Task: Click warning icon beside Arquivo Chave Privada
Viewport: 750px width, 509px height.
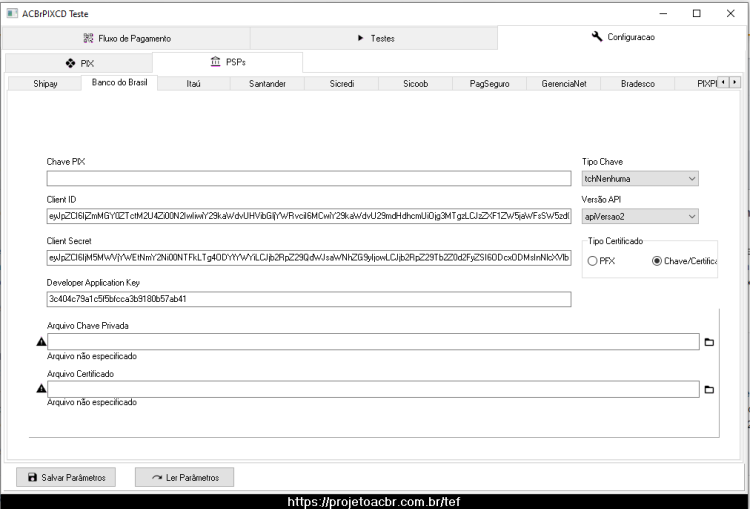Action: tap(41, 342)
